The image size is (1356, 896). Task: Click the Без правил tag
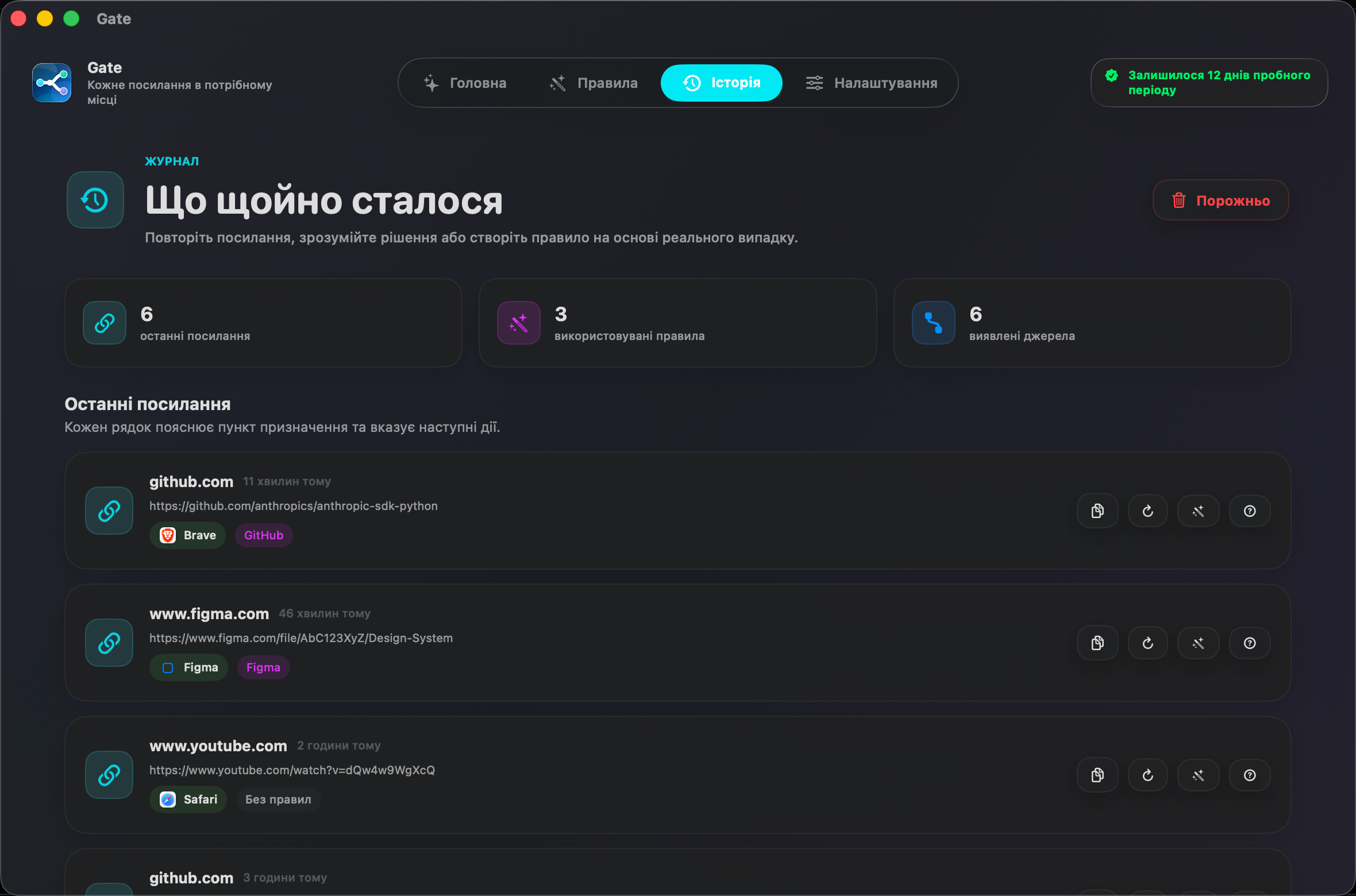[278, 800]
